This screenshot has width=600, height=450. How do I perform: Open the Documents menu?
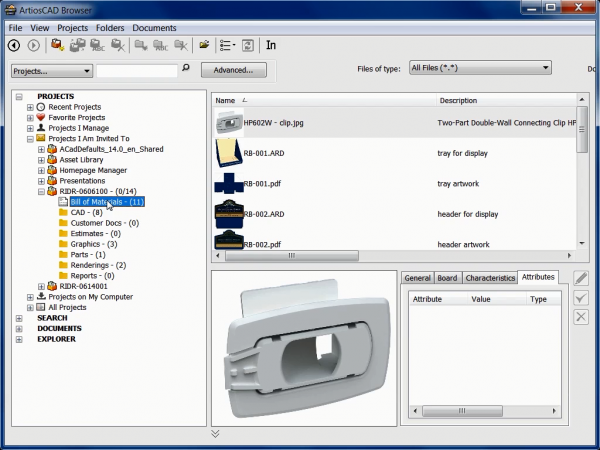coord(154,28)
